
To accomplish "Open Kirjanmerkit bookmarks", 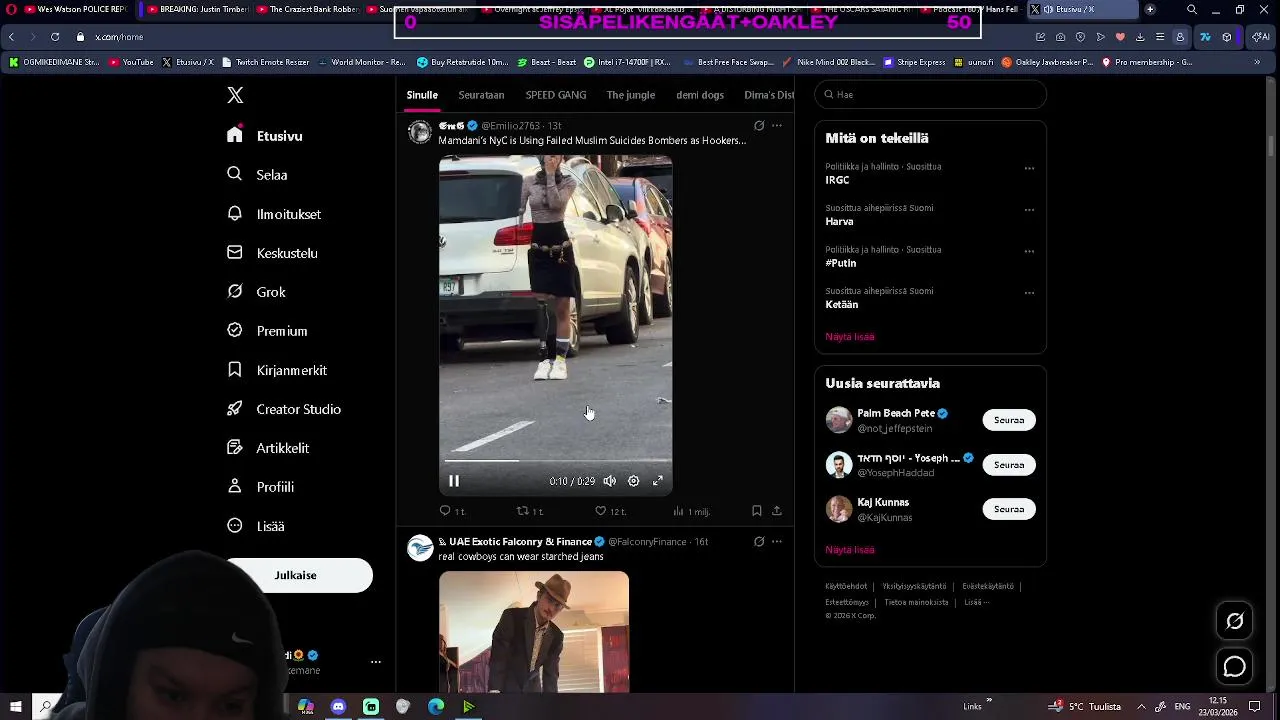I will [x=277, y=370].
